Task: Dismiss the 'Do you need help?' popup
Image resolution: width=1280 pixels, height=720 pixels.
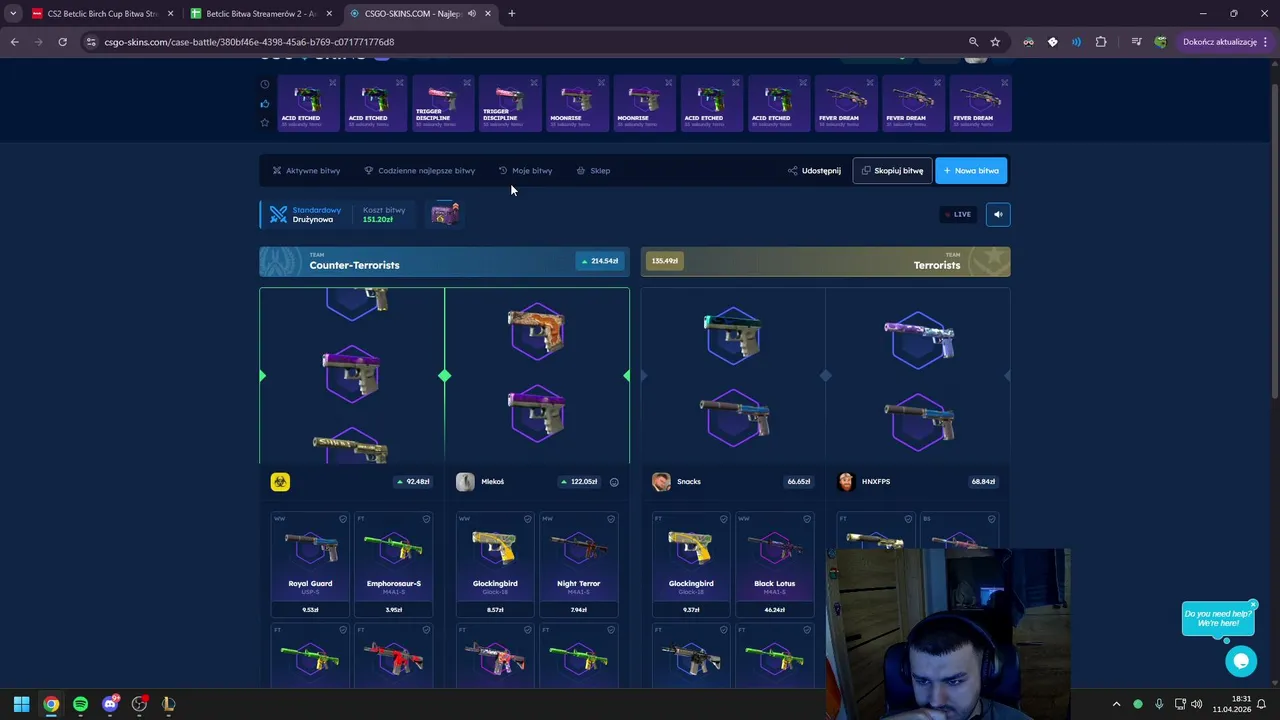Action: 1253,604
